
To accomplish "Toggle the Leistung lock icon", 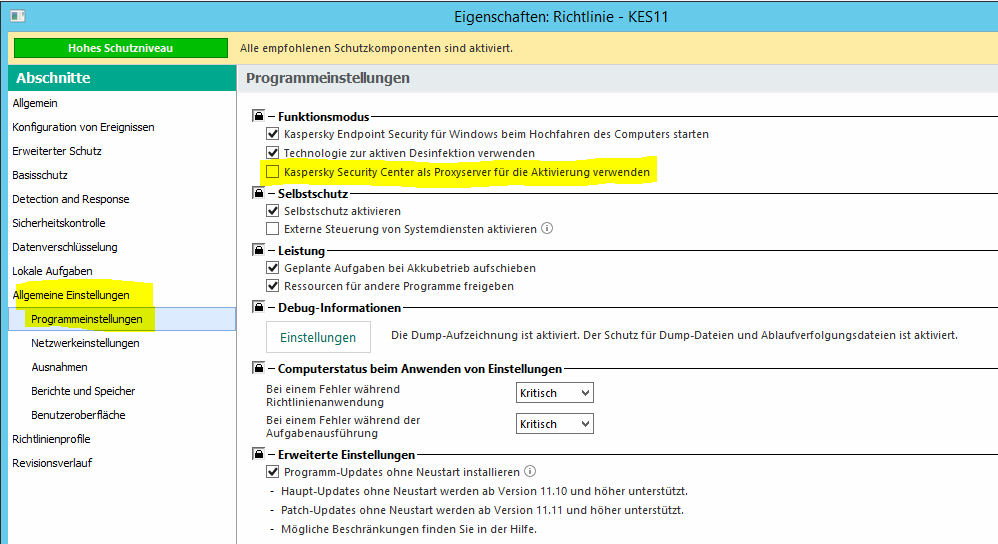I will pos(258,250).
